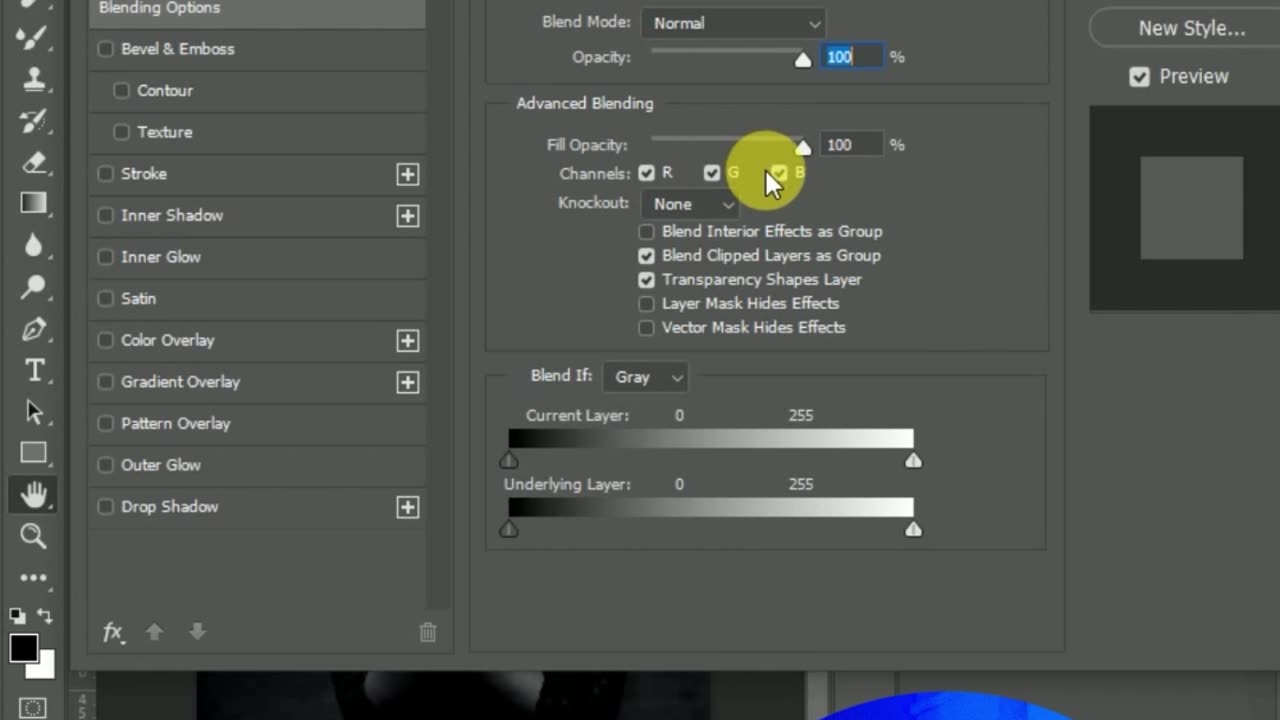The width and height of the screenshot is (1280, 720).
Task: Open the Drop Shadow style settings
Action: coord(170,507)
